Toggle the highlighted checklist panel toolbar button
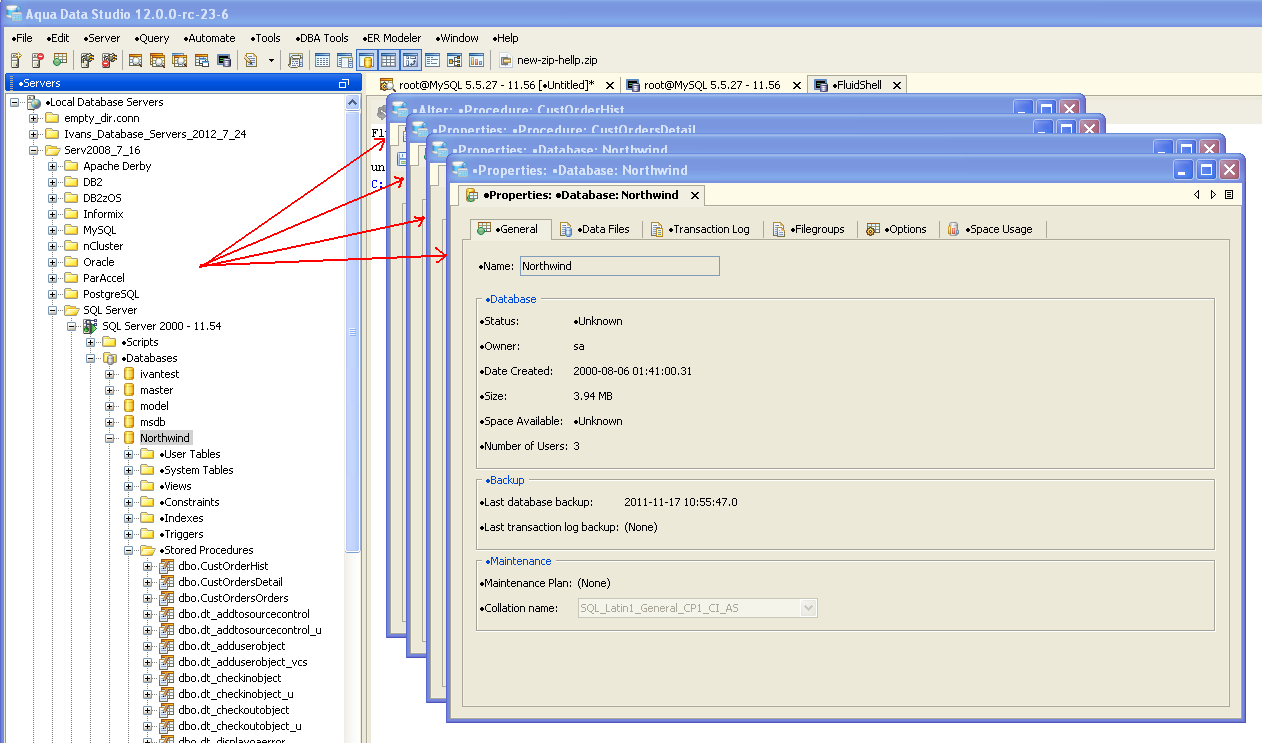Viewport: 1262px width, 743px height. [x=410, y=60]
